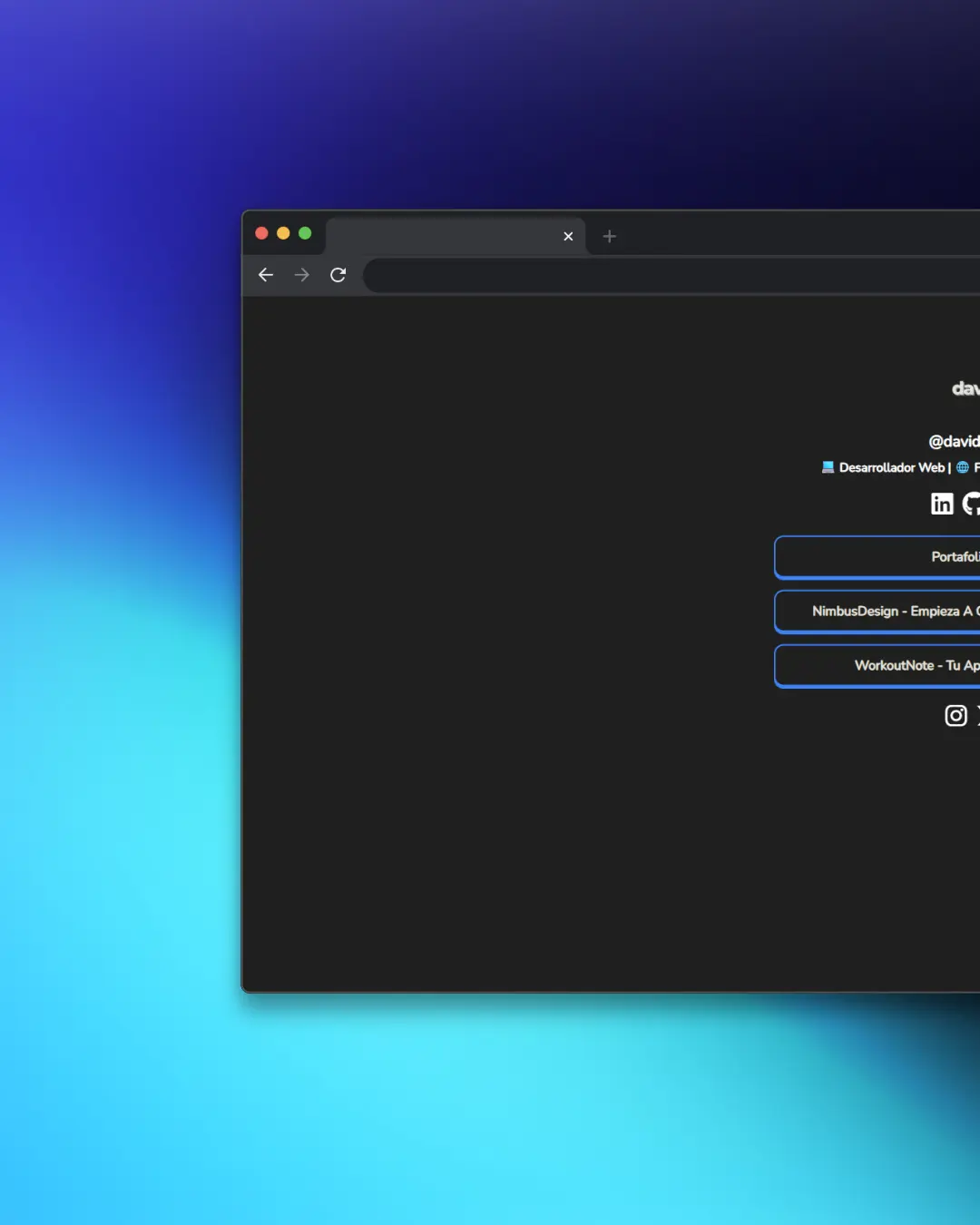Click the Desarrollador Web bio text
Screen dimensions: 980x1225
pyautogui.click(x=891, y=468)
